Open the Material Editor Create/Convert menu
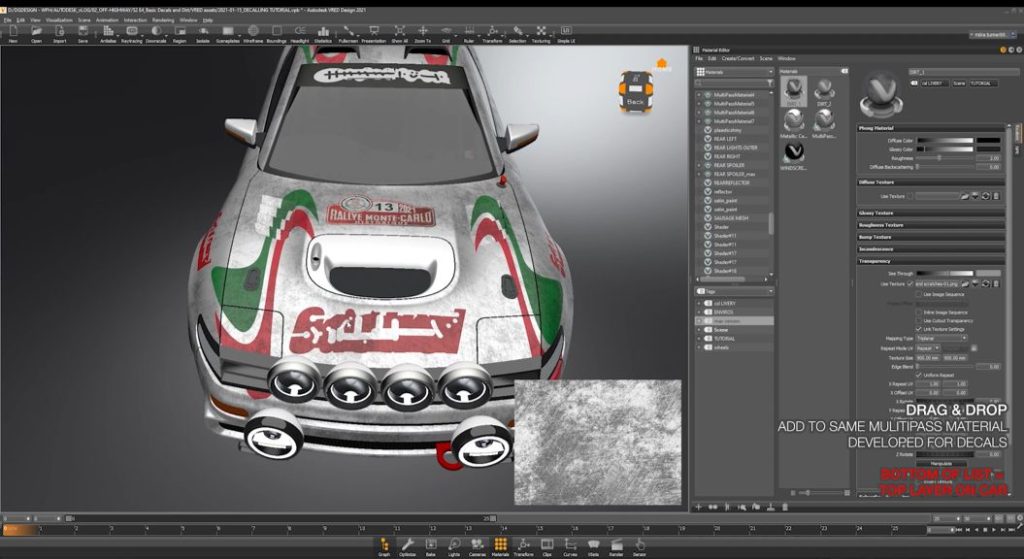The height and width of the screenshot is (559, 1024). point(737,59)
